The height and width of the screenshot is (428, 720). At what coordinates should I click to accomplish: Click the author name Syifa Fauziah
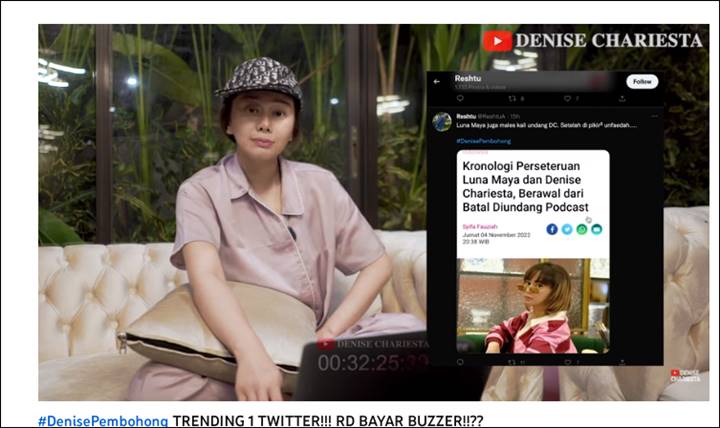click(x=480, y=226)
